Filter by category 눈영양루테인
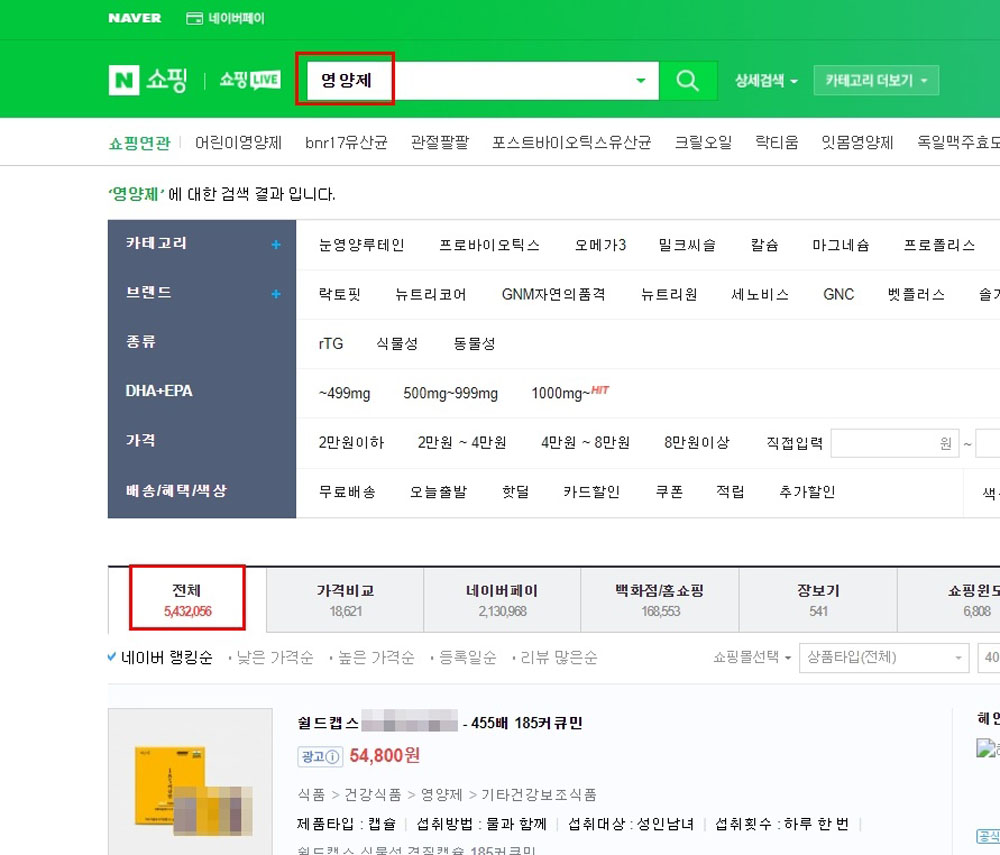 [362, 245]
